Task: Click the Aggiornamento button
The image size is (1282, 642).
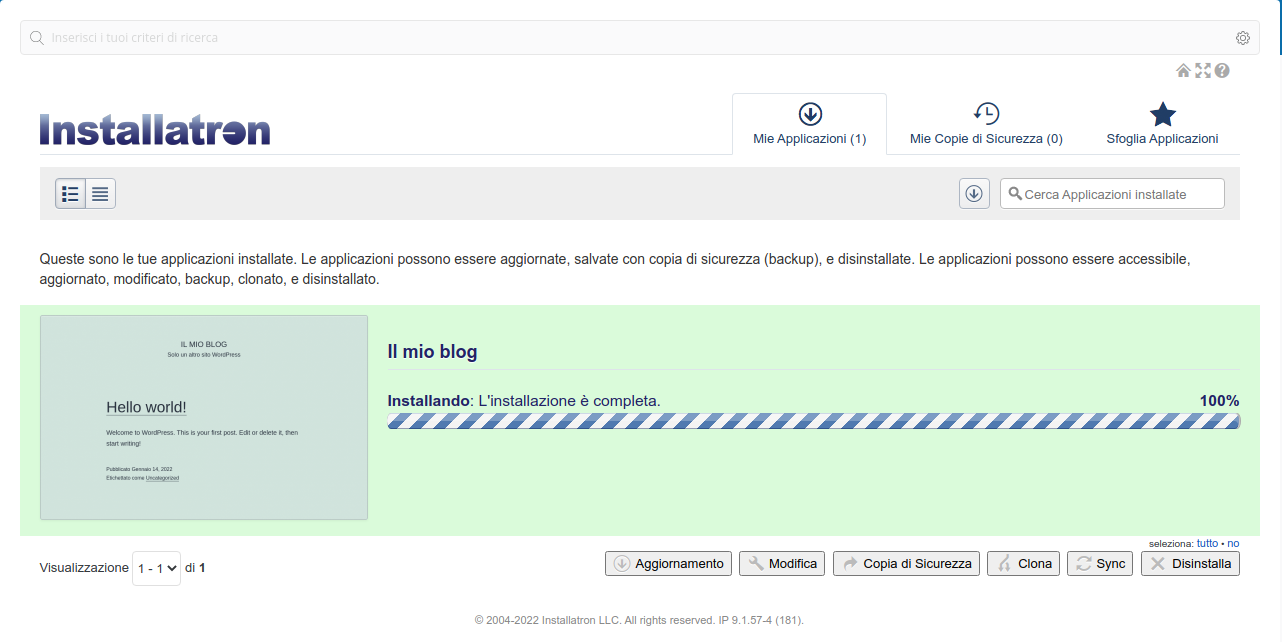Action: point(668,564)
